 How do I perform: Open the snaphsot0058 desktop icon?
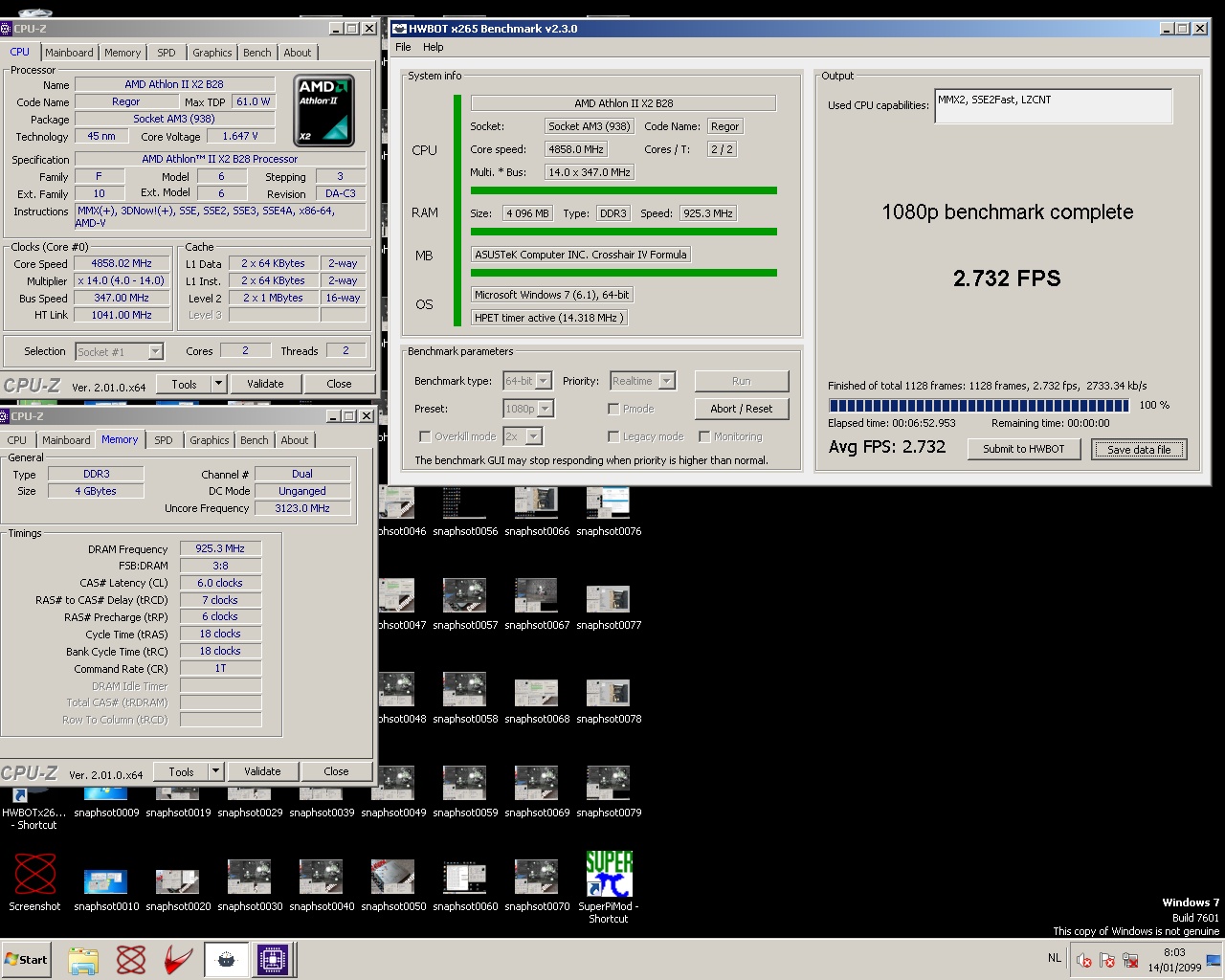pos(465,699)
